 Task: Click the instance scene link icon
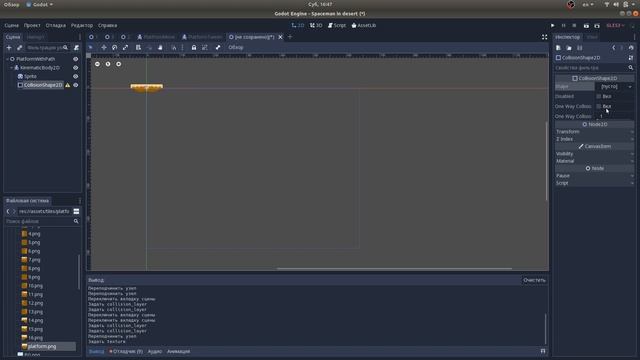coord(19,48)
